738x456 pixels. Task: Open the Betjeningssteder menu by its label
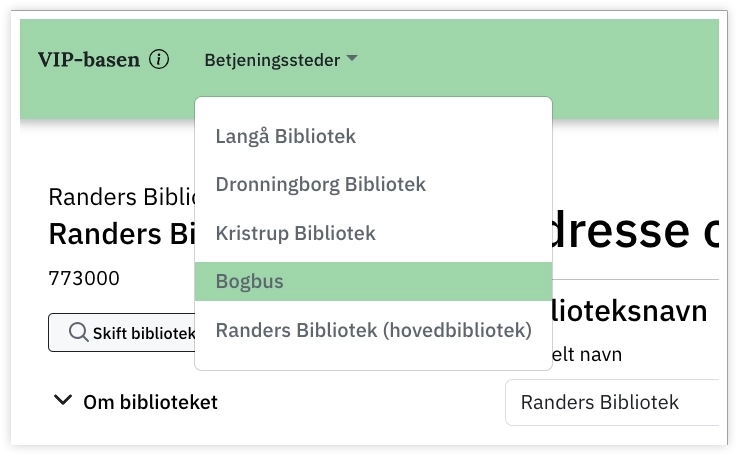tap(272, 60)
